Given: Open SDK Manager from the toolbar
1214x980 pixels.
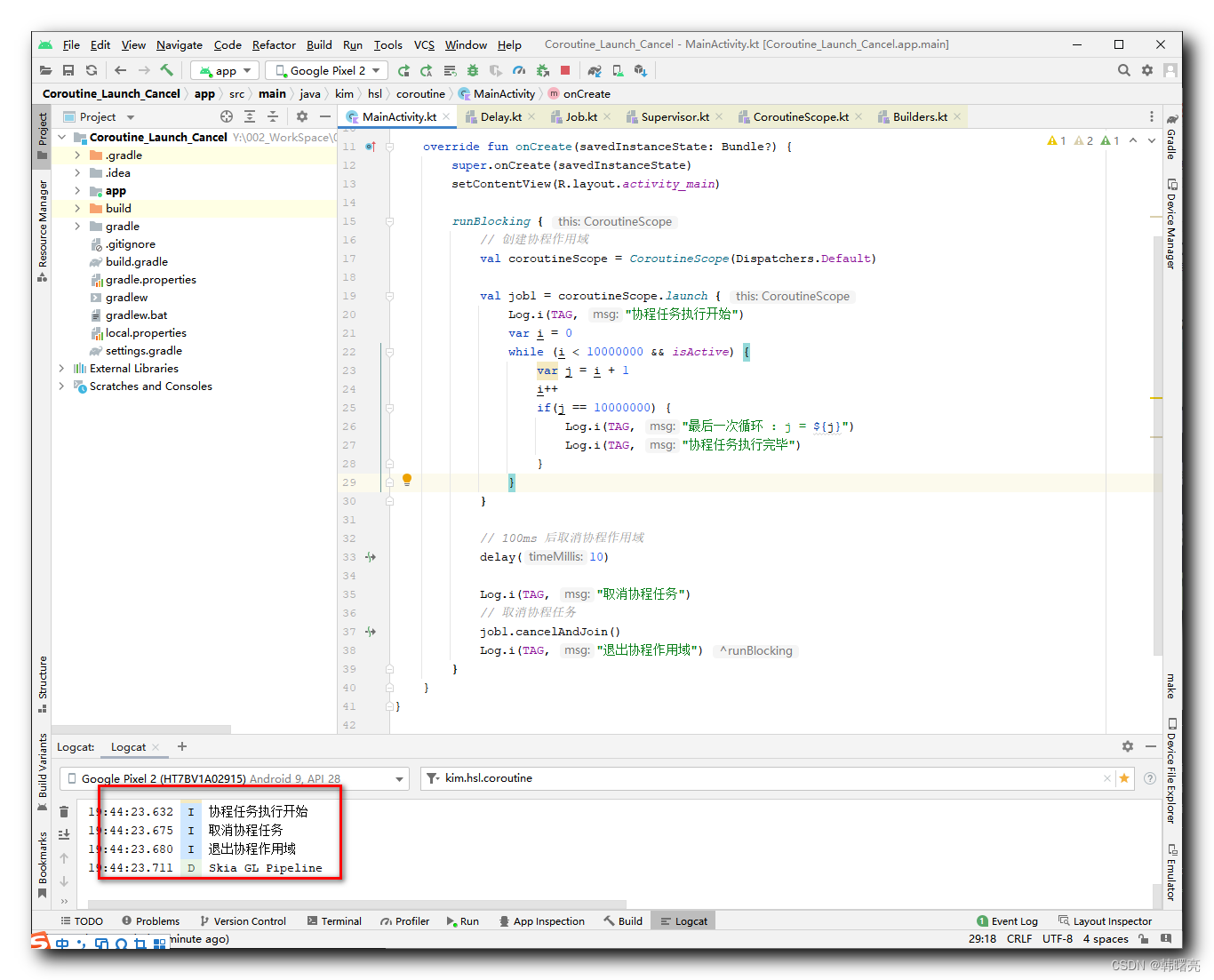Looking at the screenshot, I should point(640,70).
